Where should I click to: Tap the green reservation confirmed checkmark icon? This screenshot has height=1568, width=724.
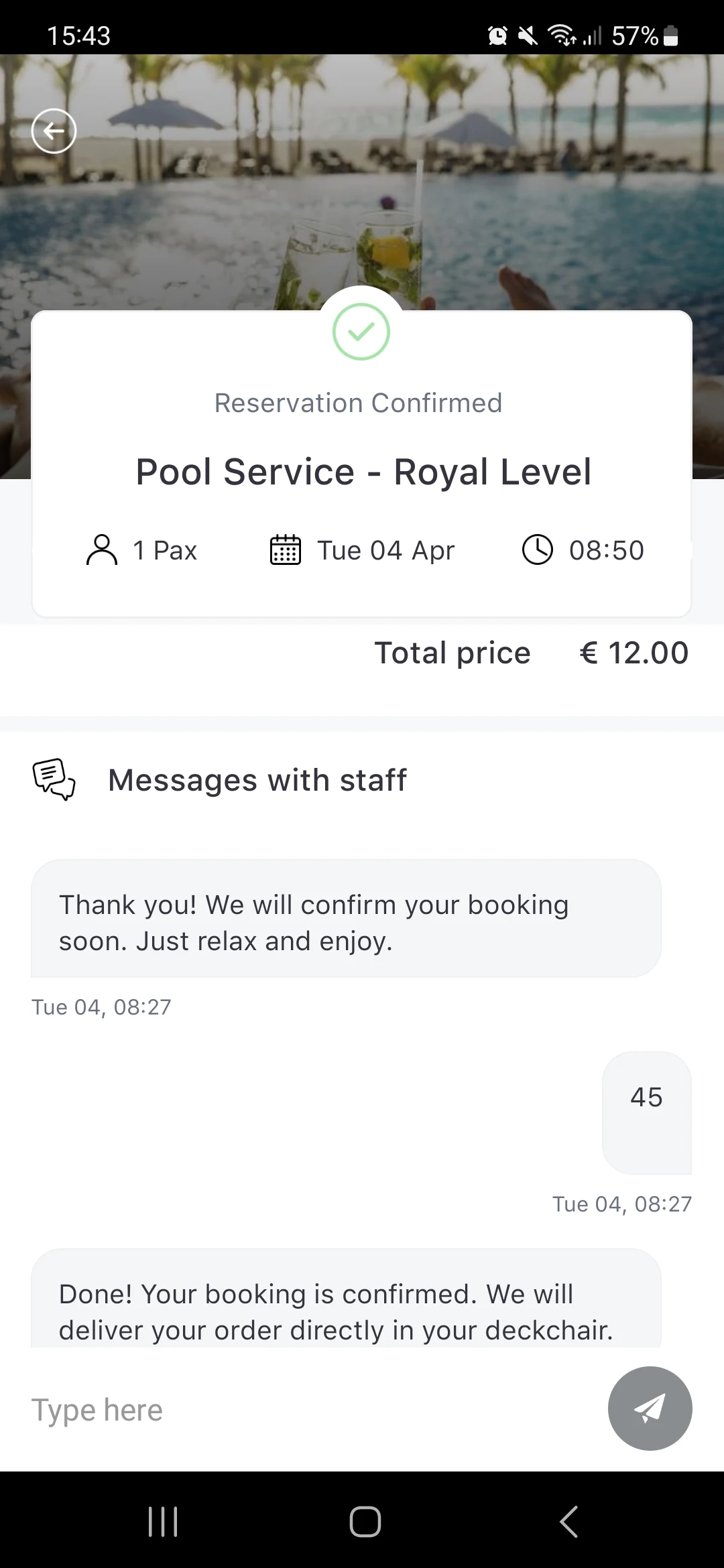(x=361, y=332)
